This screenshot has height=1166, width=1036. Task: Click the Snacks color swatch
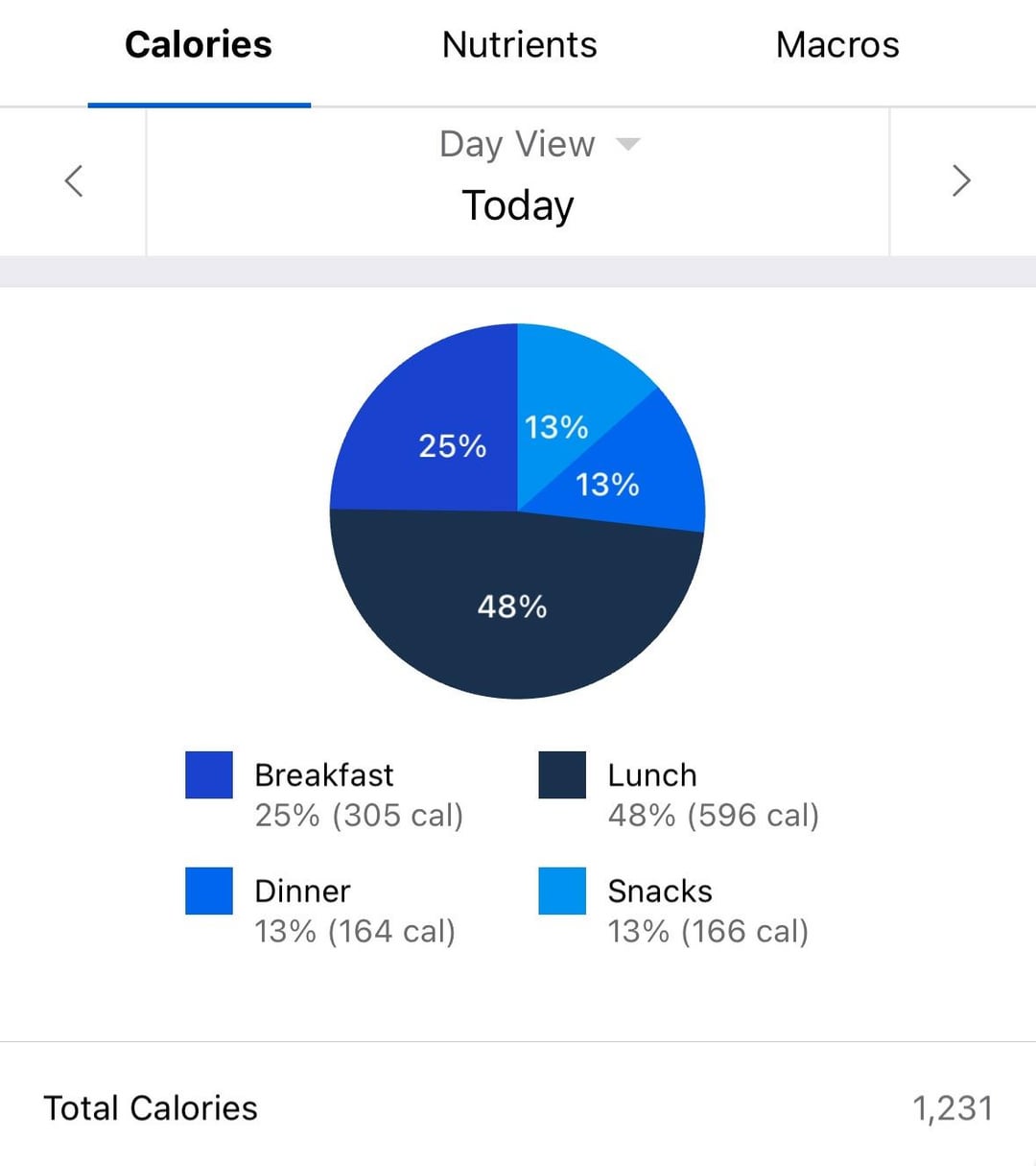click(562, 892)
